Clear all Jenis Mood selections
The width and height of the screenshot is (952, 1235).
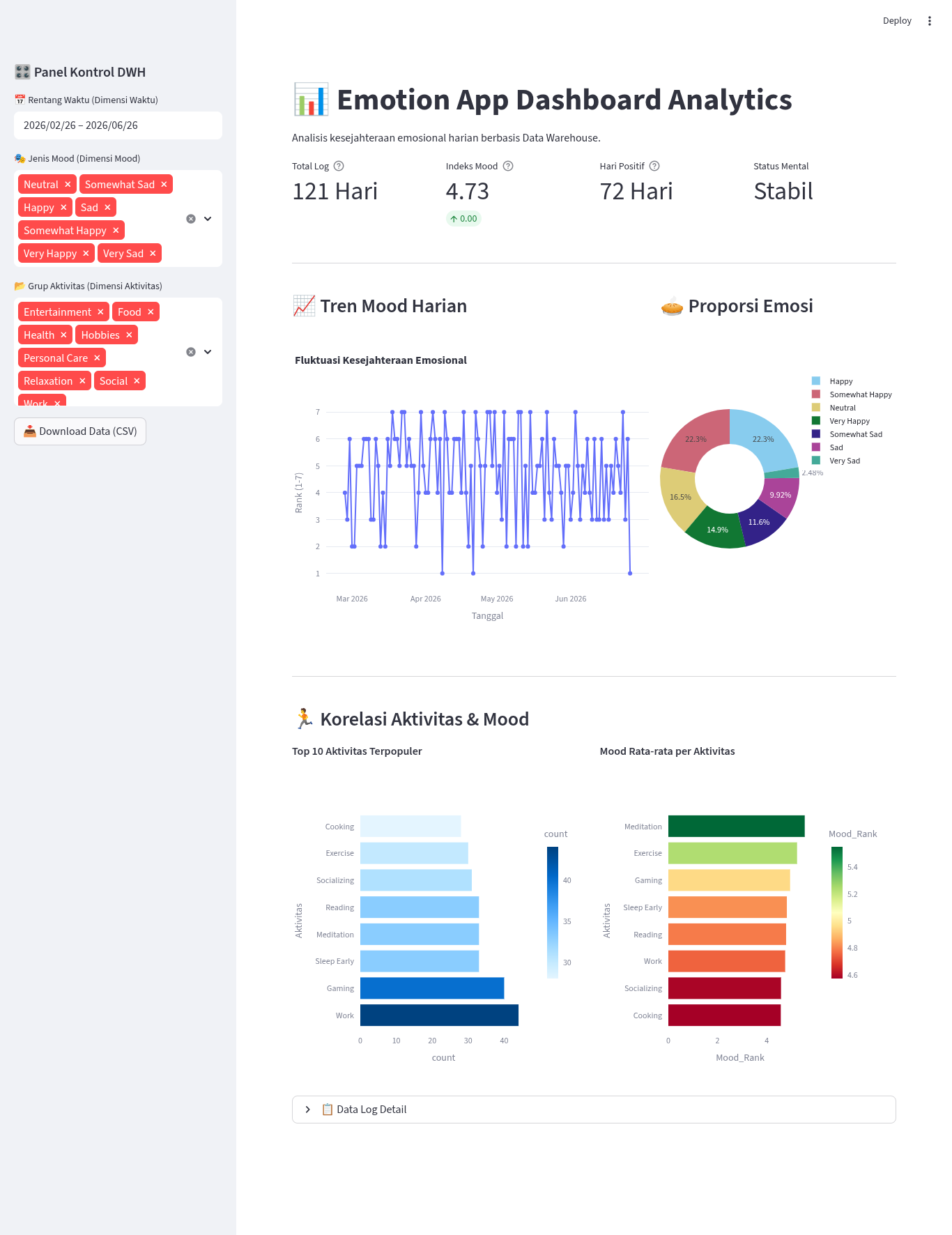click(191, 219)
